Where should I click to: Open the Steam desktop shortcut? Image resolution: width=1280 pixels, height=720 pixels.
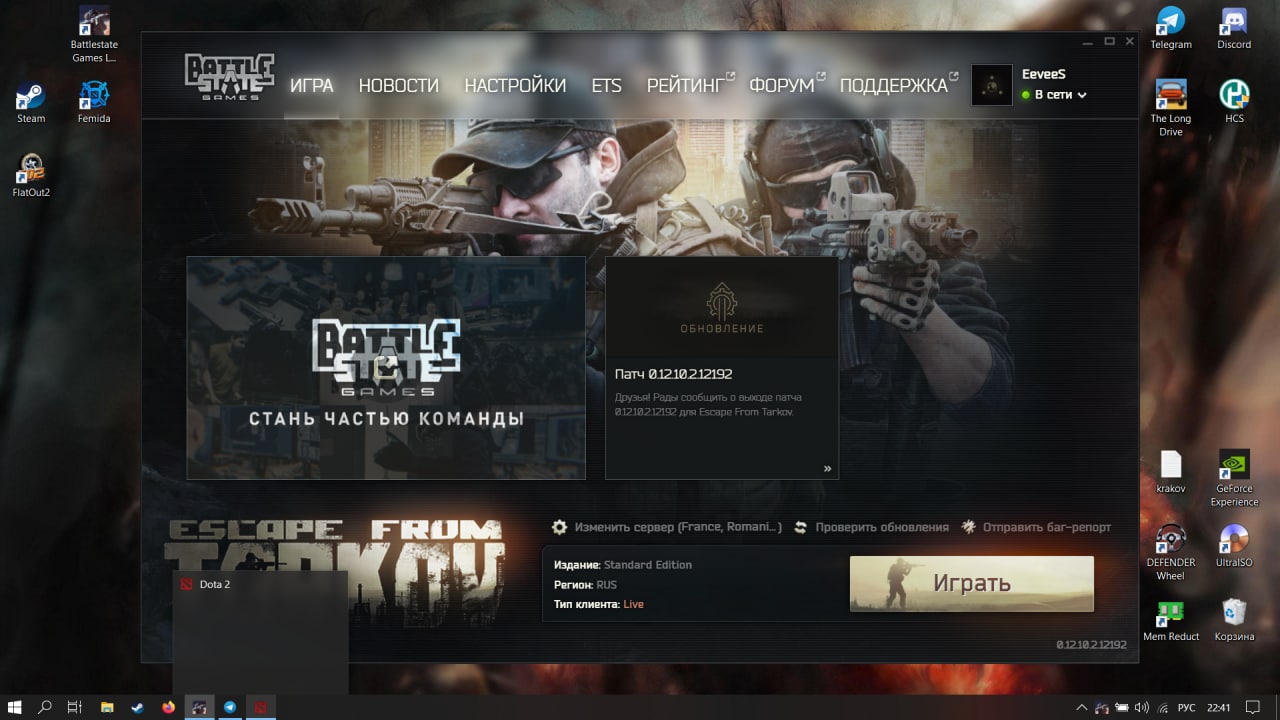click(31, 102)
